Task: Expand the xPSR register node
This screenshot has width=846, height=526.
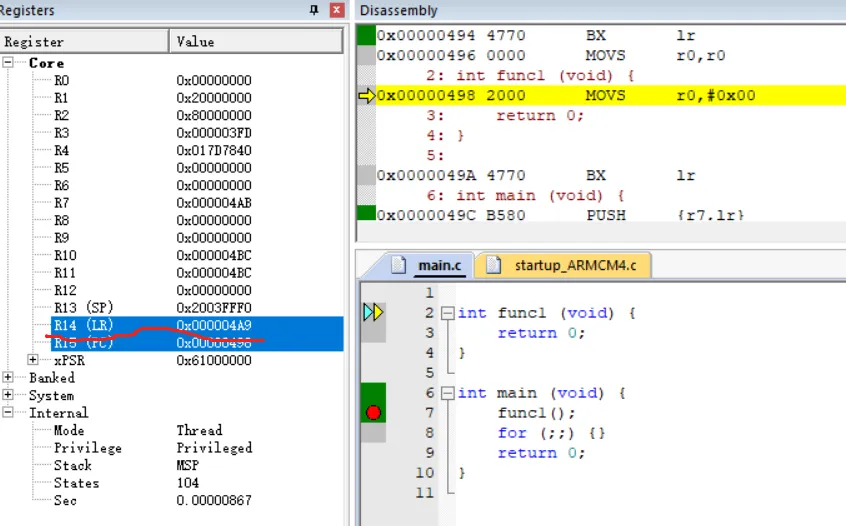Action: 33,360
